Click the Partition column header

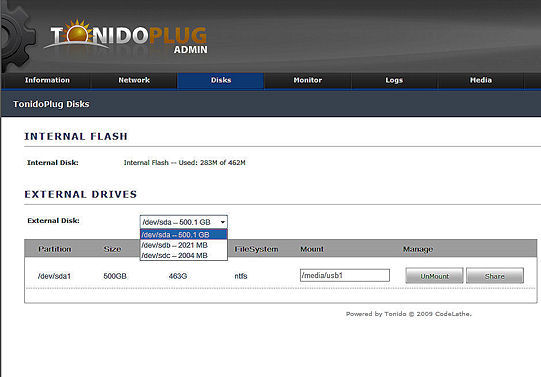55,249
